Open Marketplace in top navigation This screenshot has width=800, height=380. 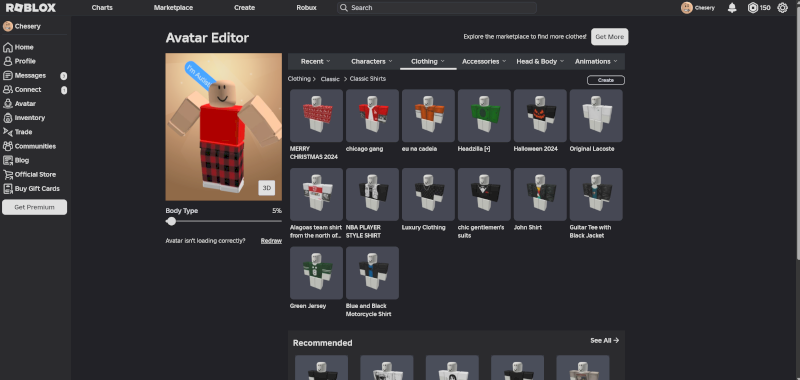point(173,8)
